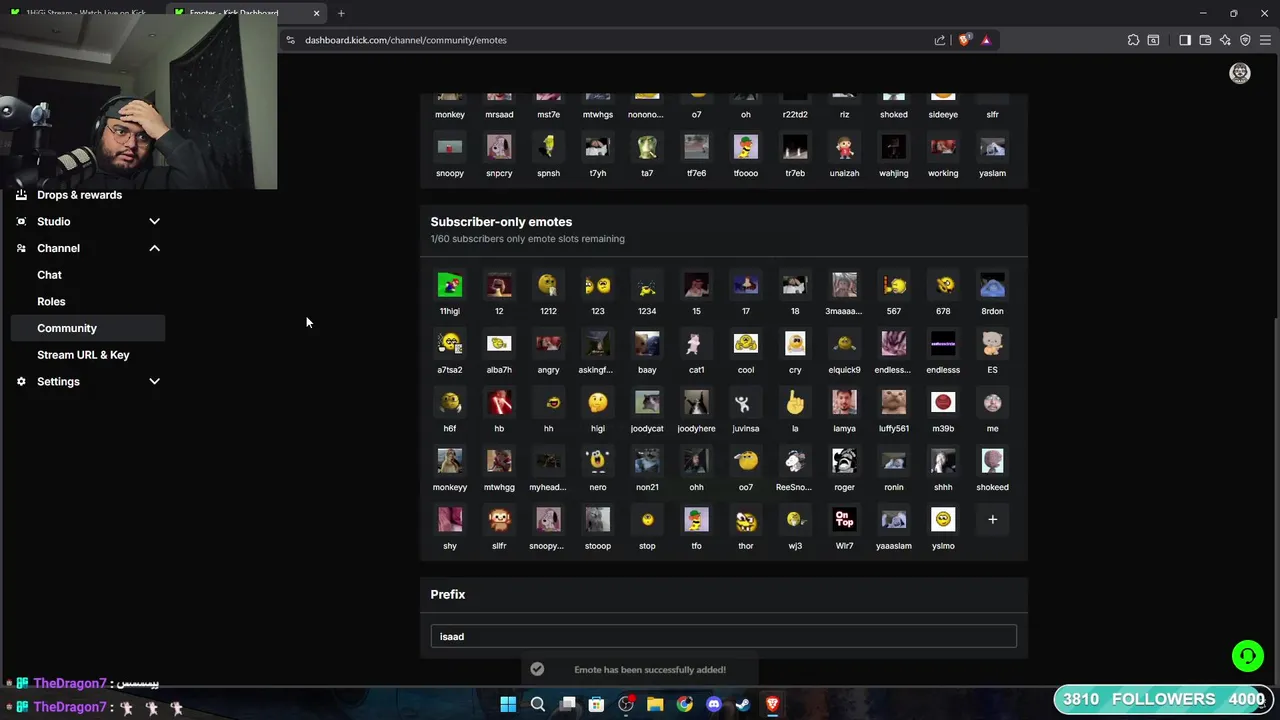Select the Wlr7 On Top emote
This screenshot has height=720, width=1280.
tap(844, 521)
